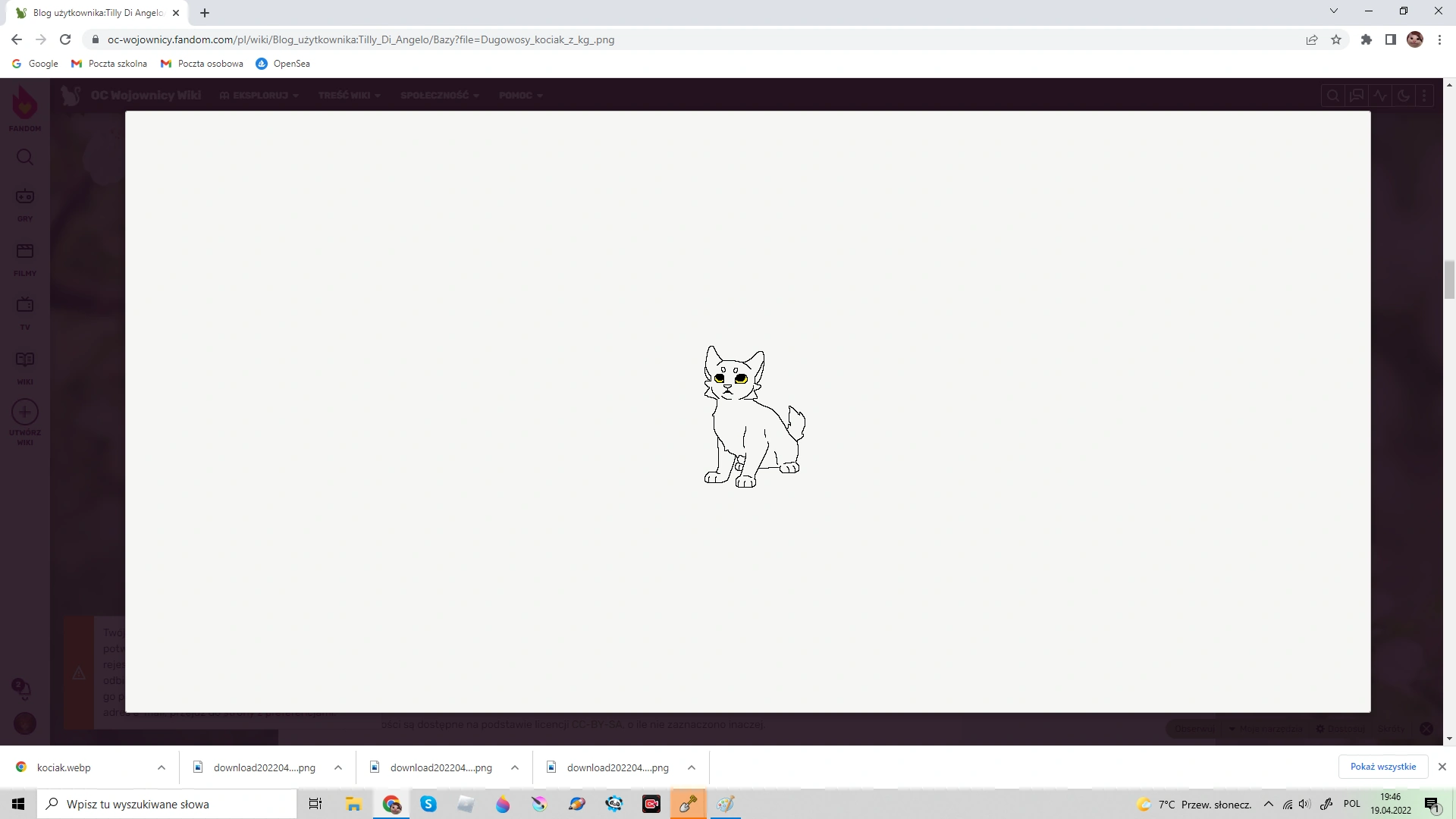Open Skype from the taskbar
1456x819 pixels.
[x=428, y=804]
